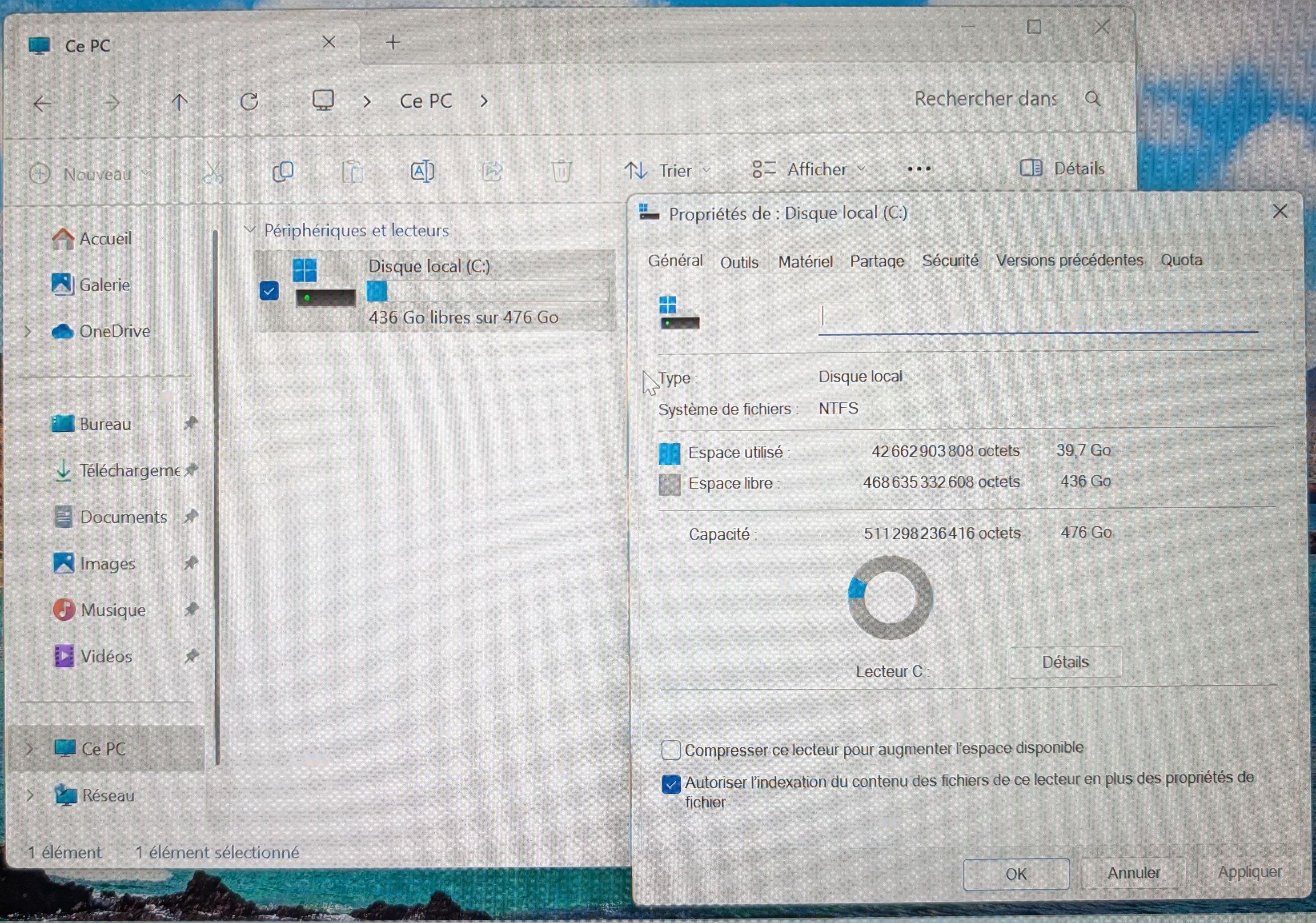This screenshot has height=923, width=1316.
Task: Uncheck the Autoriser l'indexation checkbox
Action: click(x=670, y=784)
